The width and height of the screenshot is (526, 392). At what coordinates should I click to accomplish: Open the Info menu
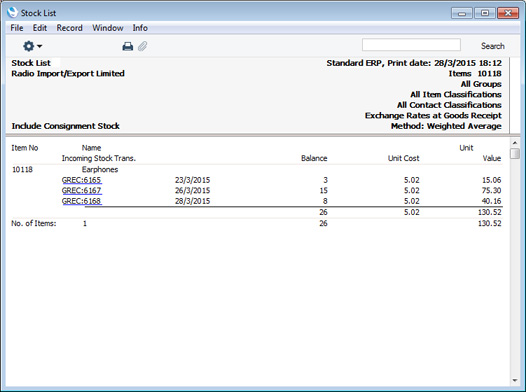click(140, 28)
